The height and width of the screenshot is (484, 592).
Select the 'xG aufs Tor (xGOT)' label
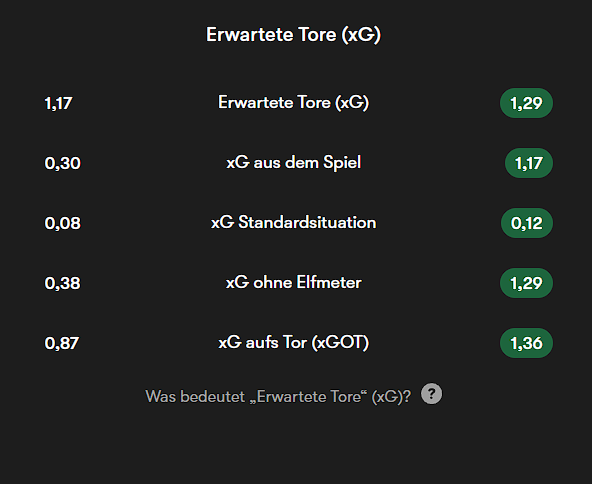[x=293, y=343]
